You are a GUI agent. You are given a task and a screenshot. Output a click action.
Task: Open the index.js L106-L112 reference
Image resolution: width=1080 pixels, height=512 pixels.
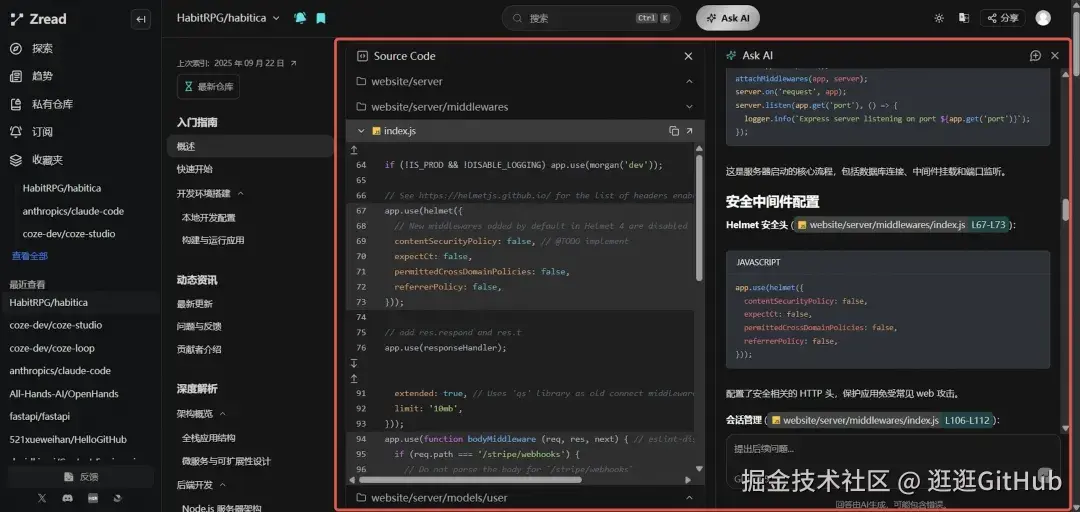point(881,420)
